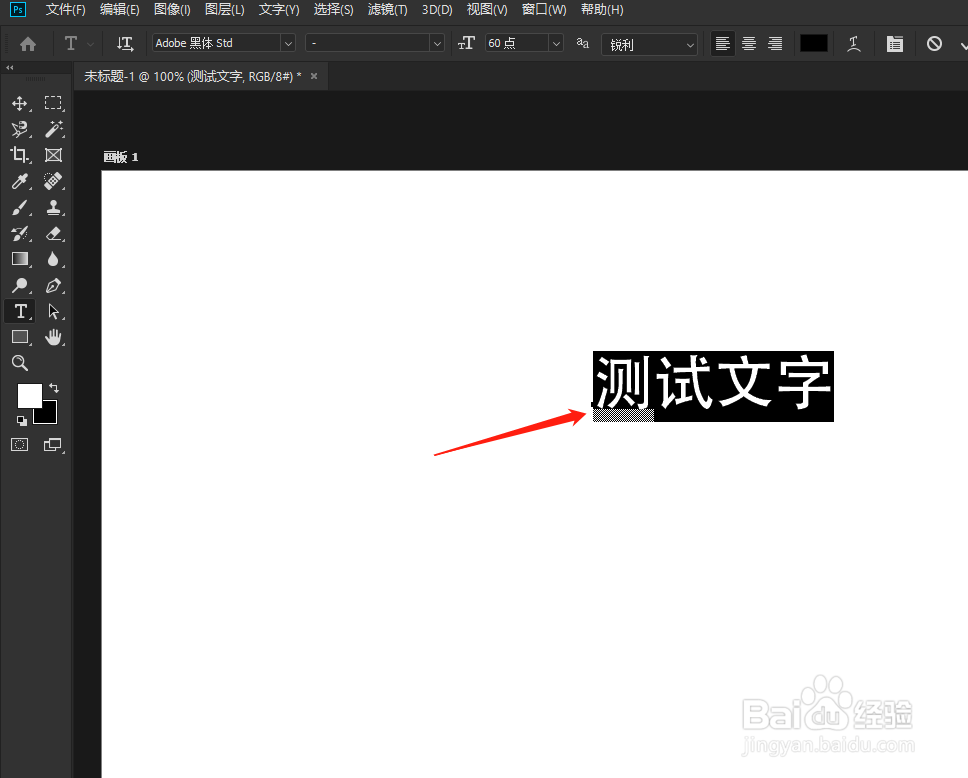Select the Zoom tool

click(20, 363)
